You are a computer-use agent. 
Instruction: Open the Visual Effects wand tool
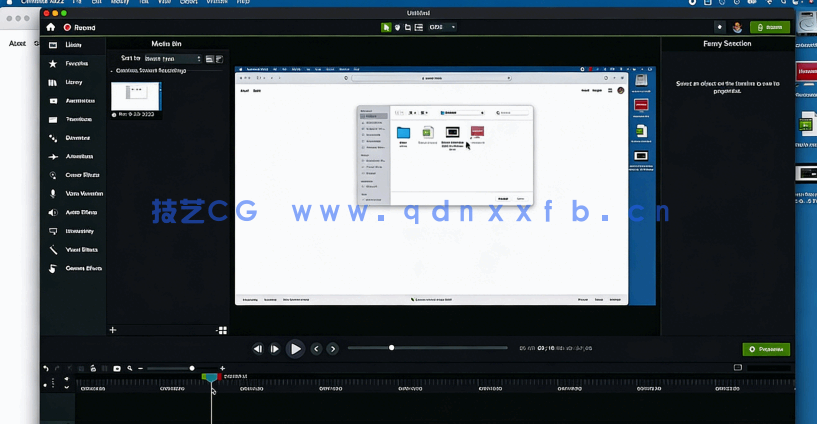click(53, 250)
